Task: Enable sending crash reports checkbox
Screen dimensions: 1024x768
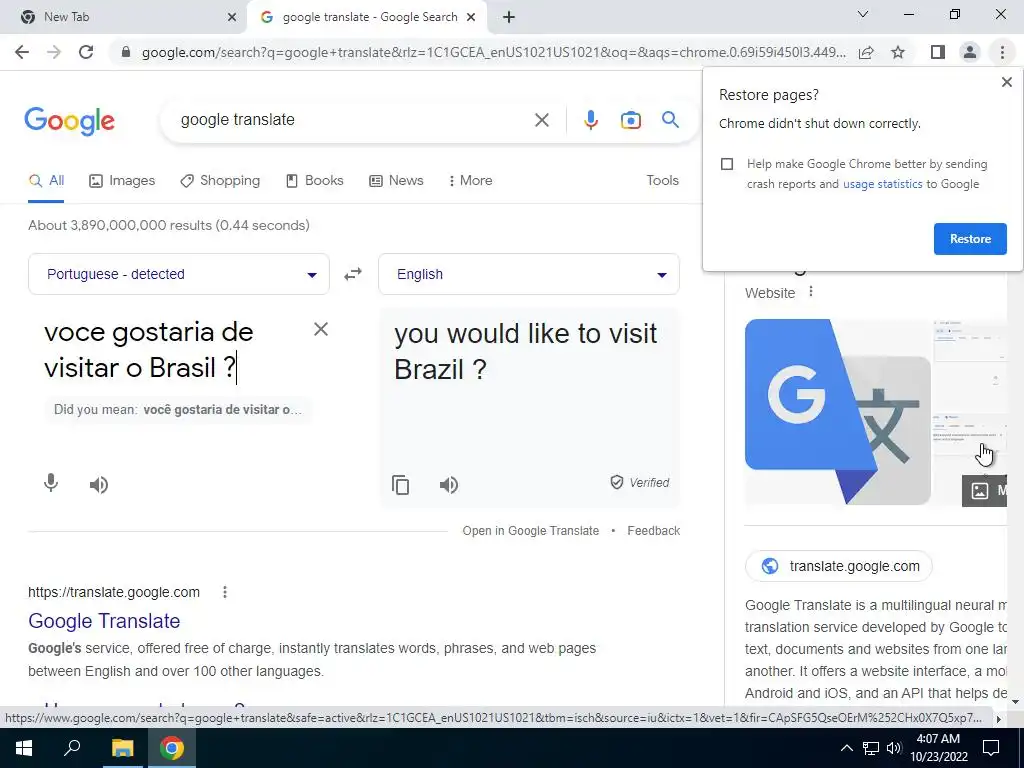Action: 727,164
